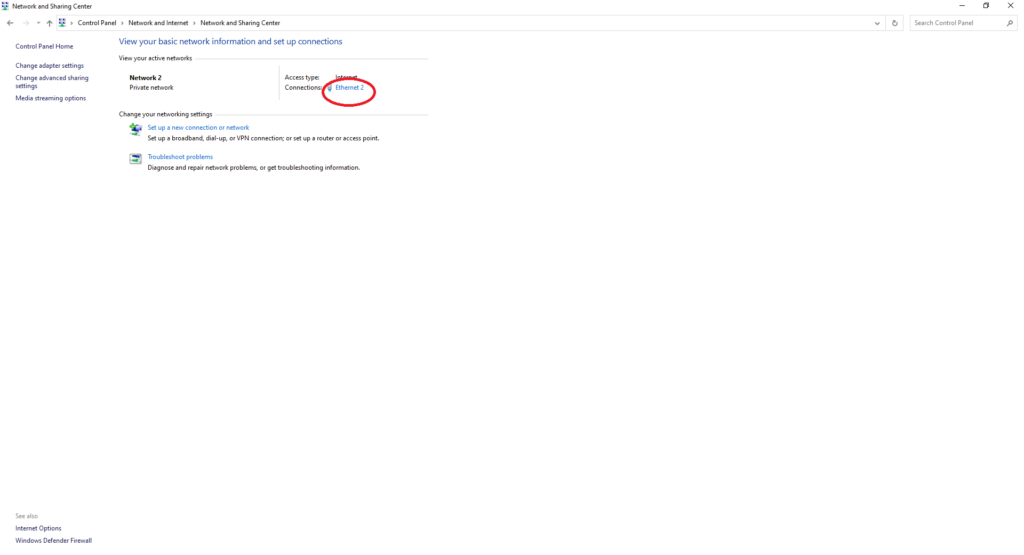The image size is (1024, 555).
Task: Go to Control Panel in the breadcrumb
Action: (97, 23)
